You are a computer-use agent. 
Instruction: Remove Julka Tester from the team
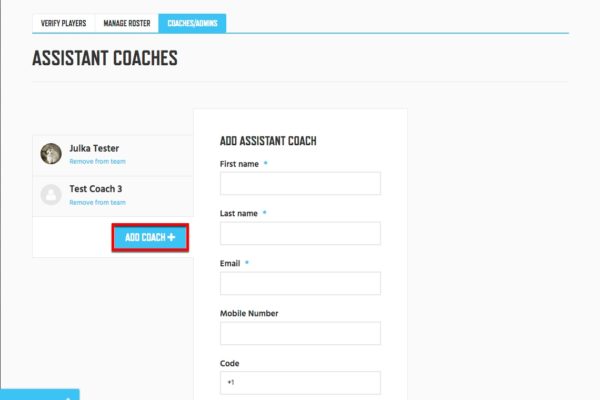point(98,162)
